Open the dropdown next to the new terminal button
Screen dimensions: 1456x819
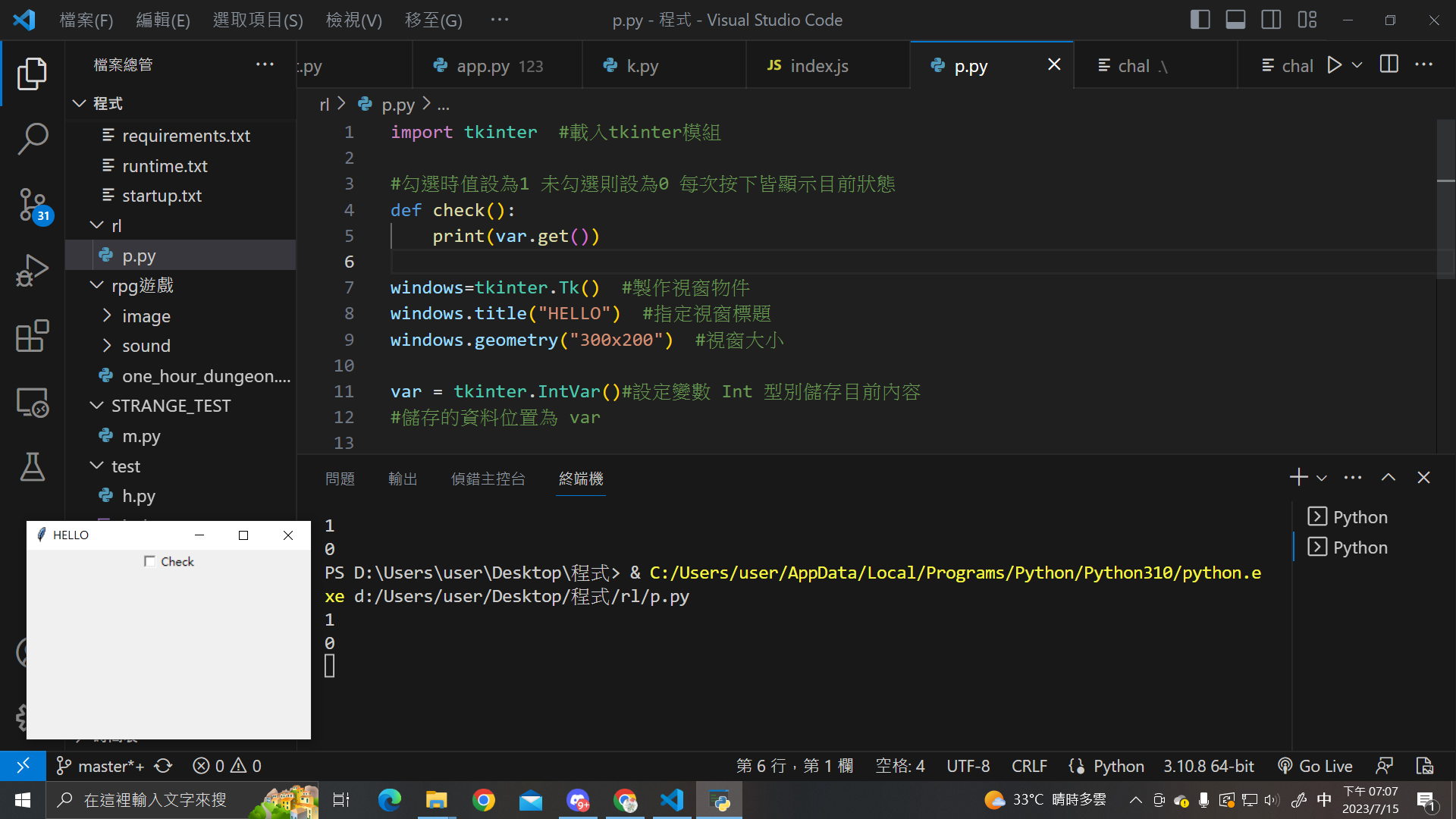(x=1322, y=478)
